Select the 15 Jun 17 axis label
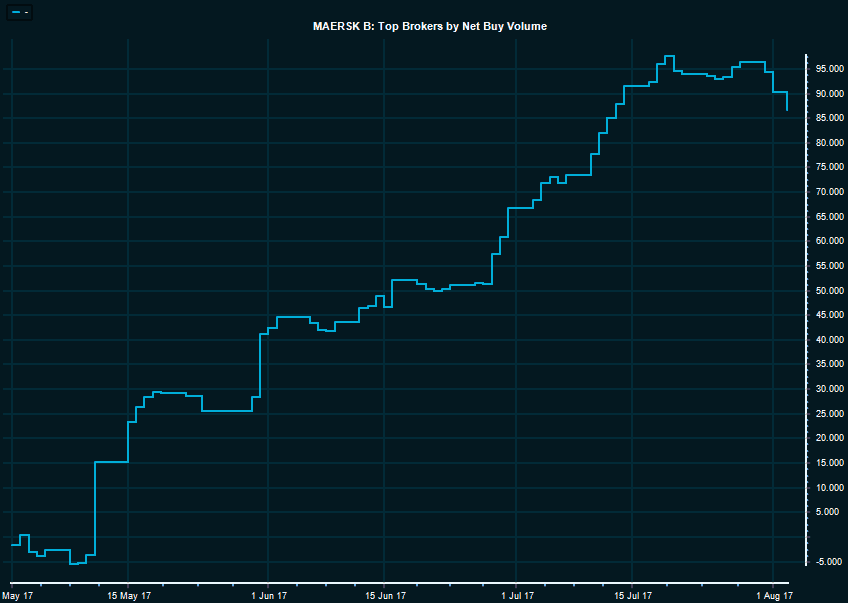This screenshot has width=848, height=603. pyautogui.click(x=384, y=596)
